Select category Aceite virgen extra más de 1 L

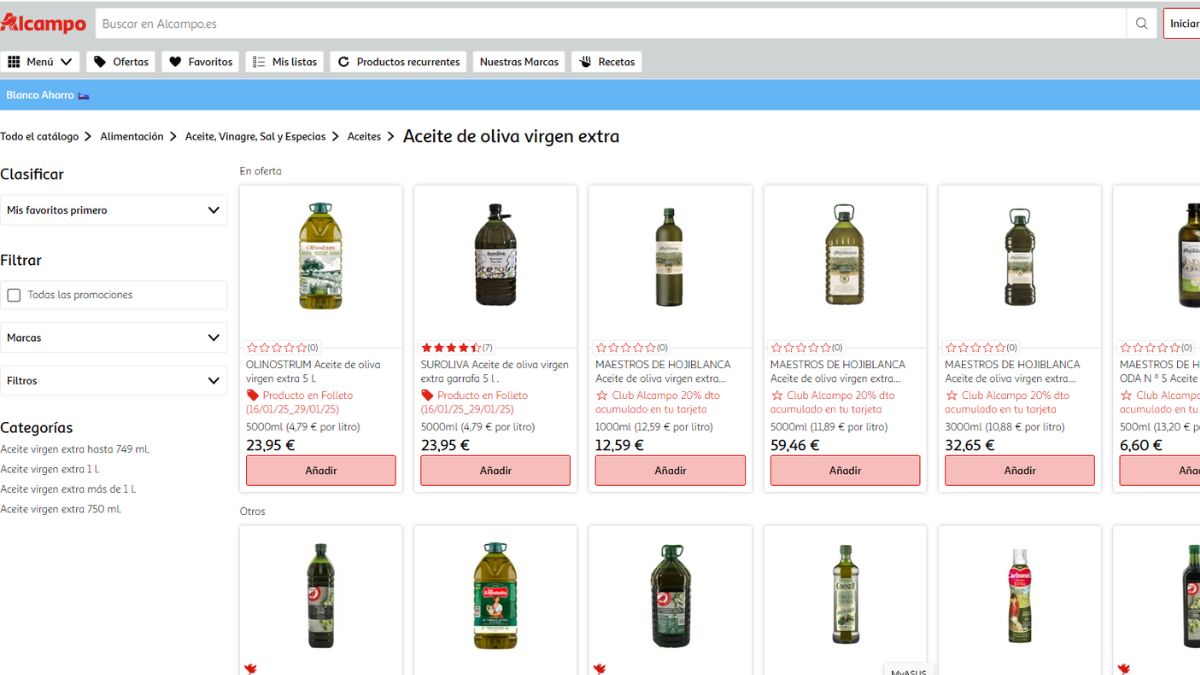pos(68,490)
